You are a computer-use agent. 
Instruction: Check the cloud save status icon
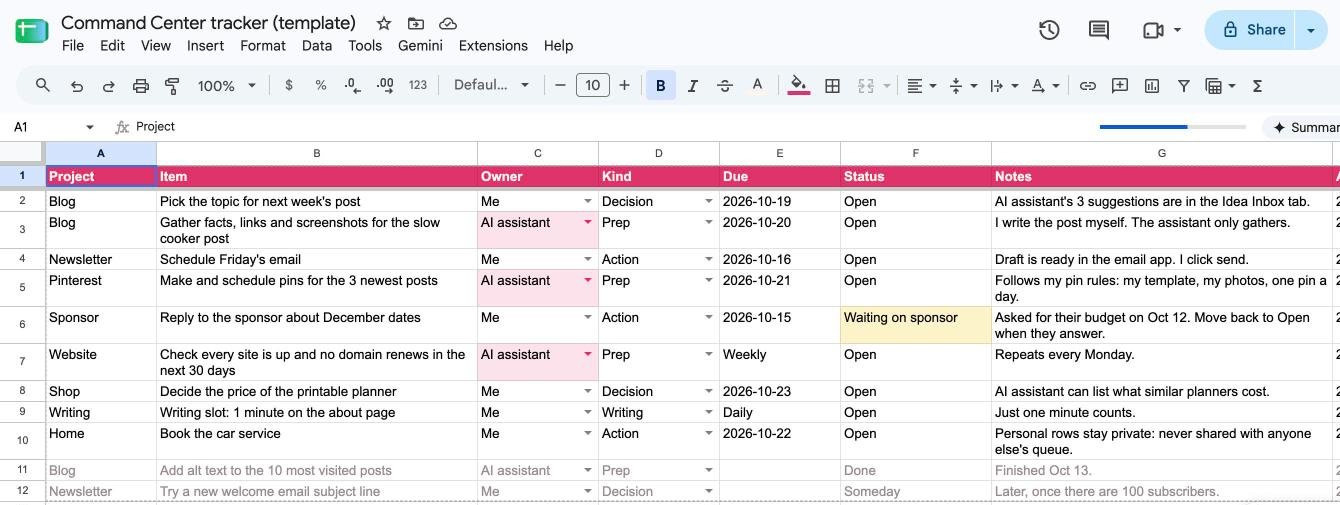point(448,23)
